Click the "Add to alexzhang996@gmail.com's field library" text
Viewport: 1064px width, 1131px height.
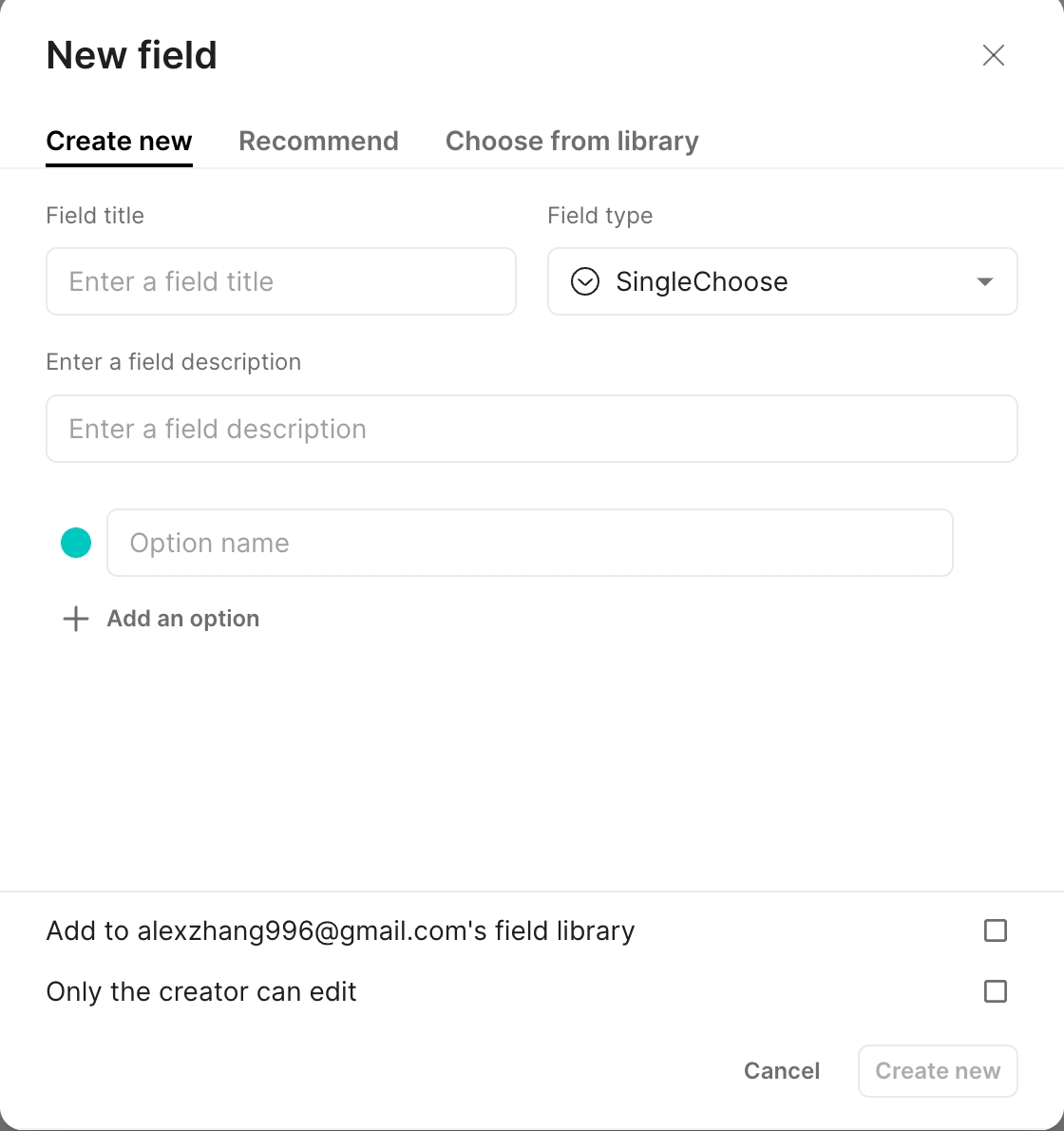point(340,930)
